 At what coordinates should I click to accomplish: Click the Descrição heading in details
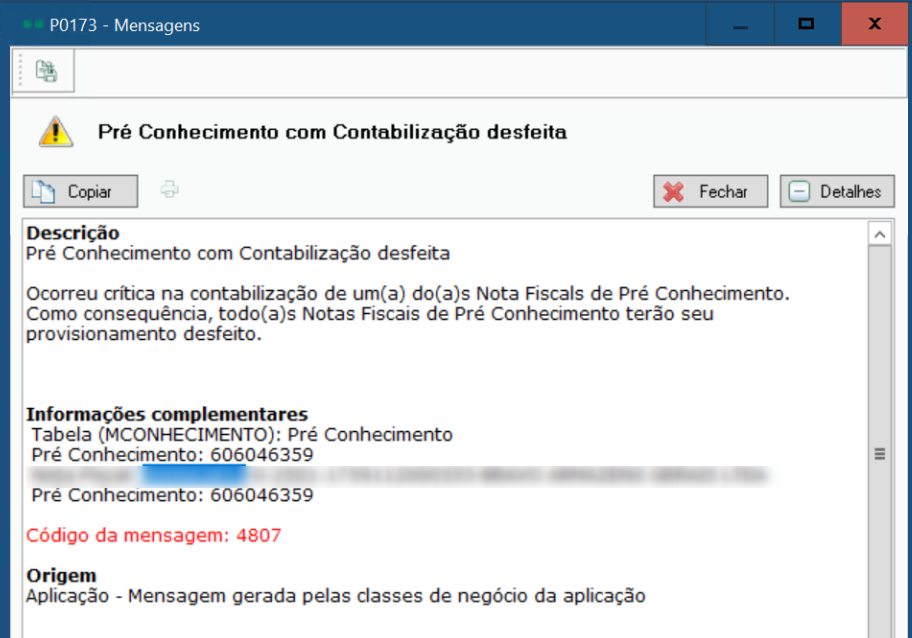click(73, 233)
